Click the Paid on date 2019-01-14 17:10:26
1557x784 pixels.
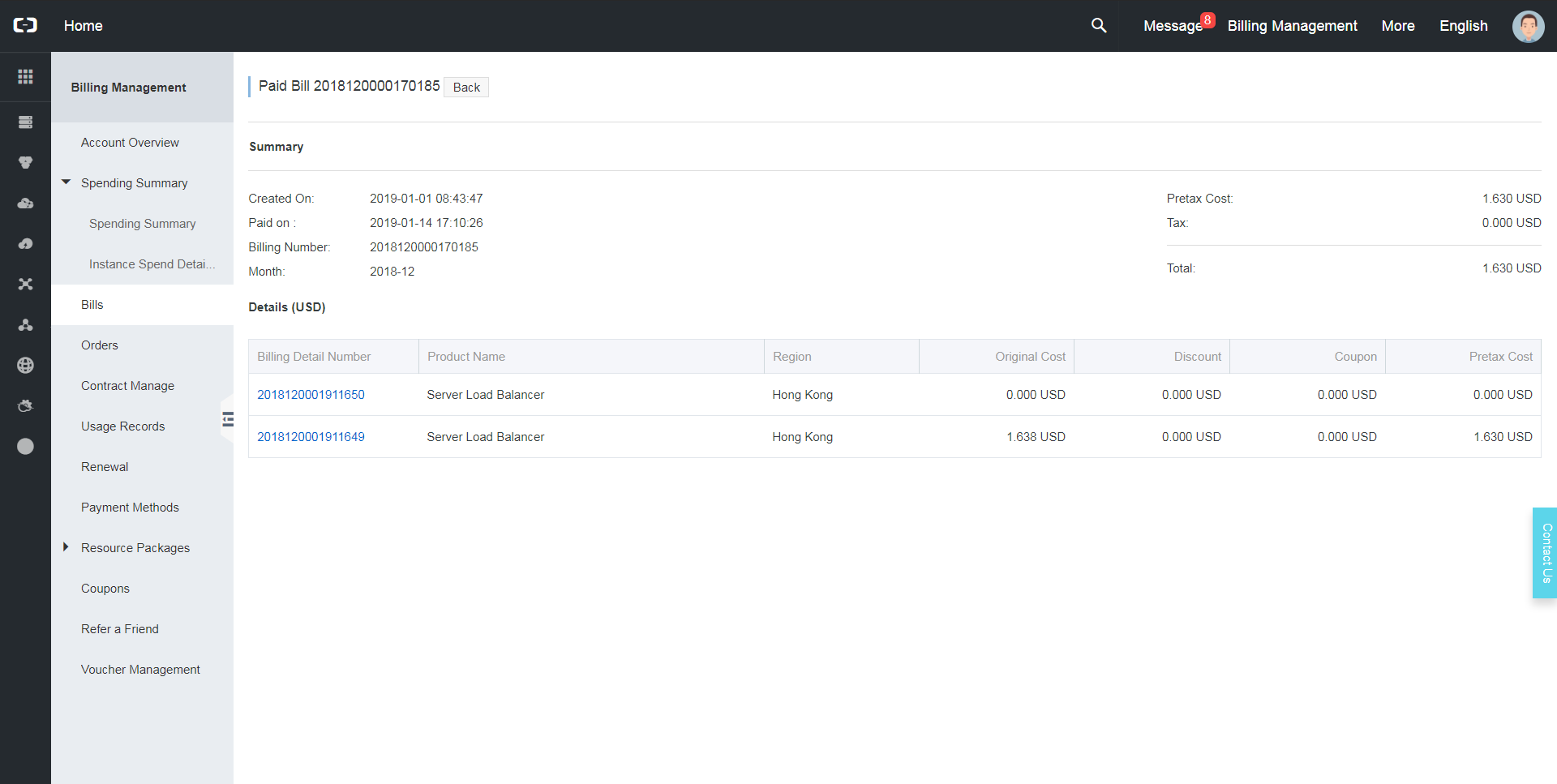(x=427, y=223)
